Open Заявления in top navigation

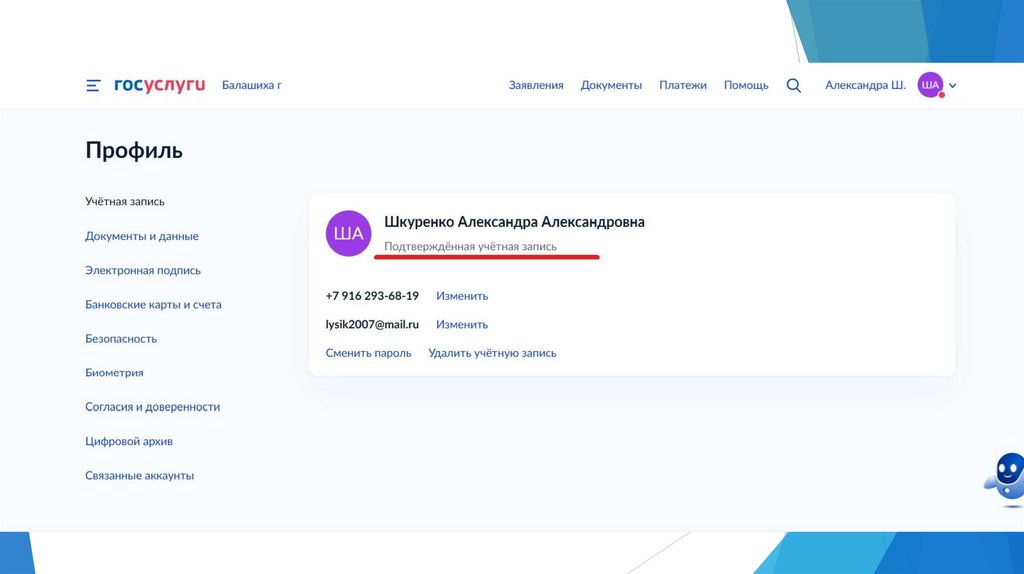coord(536,86)
